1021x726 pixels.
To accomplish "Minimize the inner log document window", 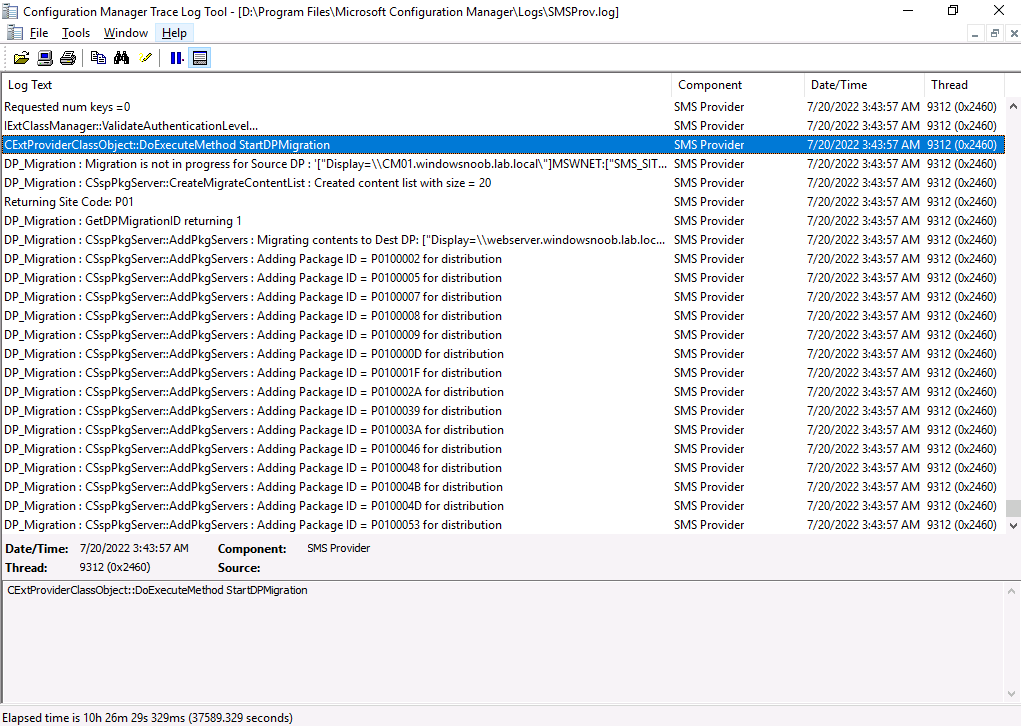I will point(975,33).
